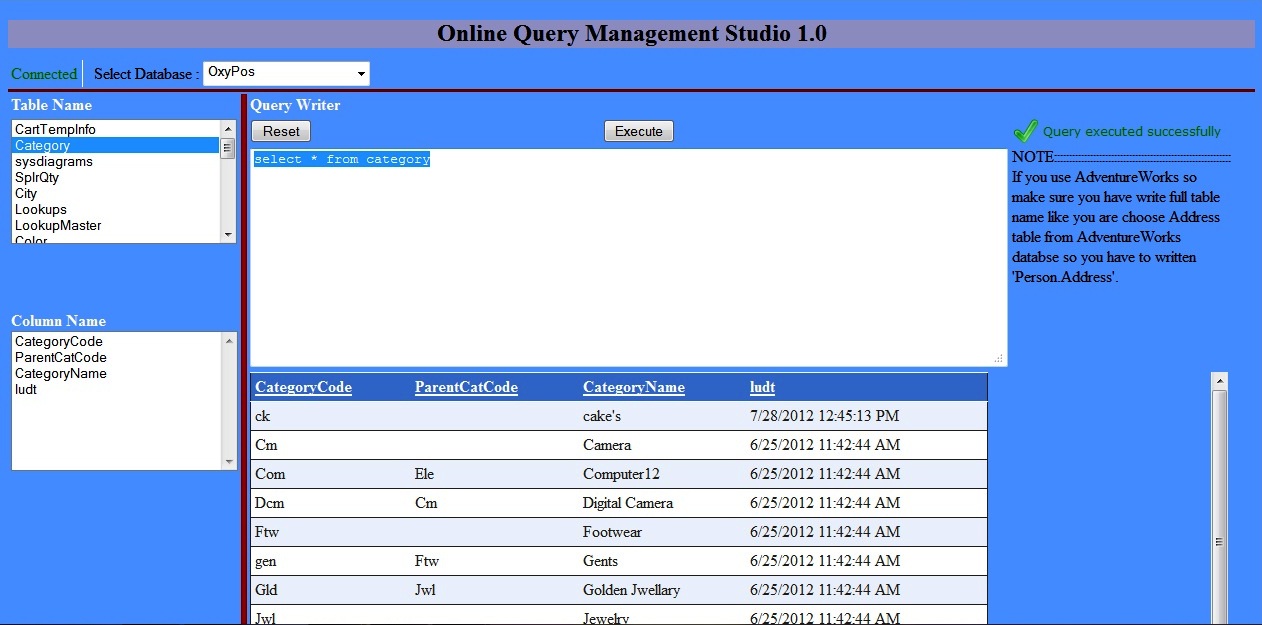Click the 'Dcm' category code cell
1262x625 pixels.
331,503
